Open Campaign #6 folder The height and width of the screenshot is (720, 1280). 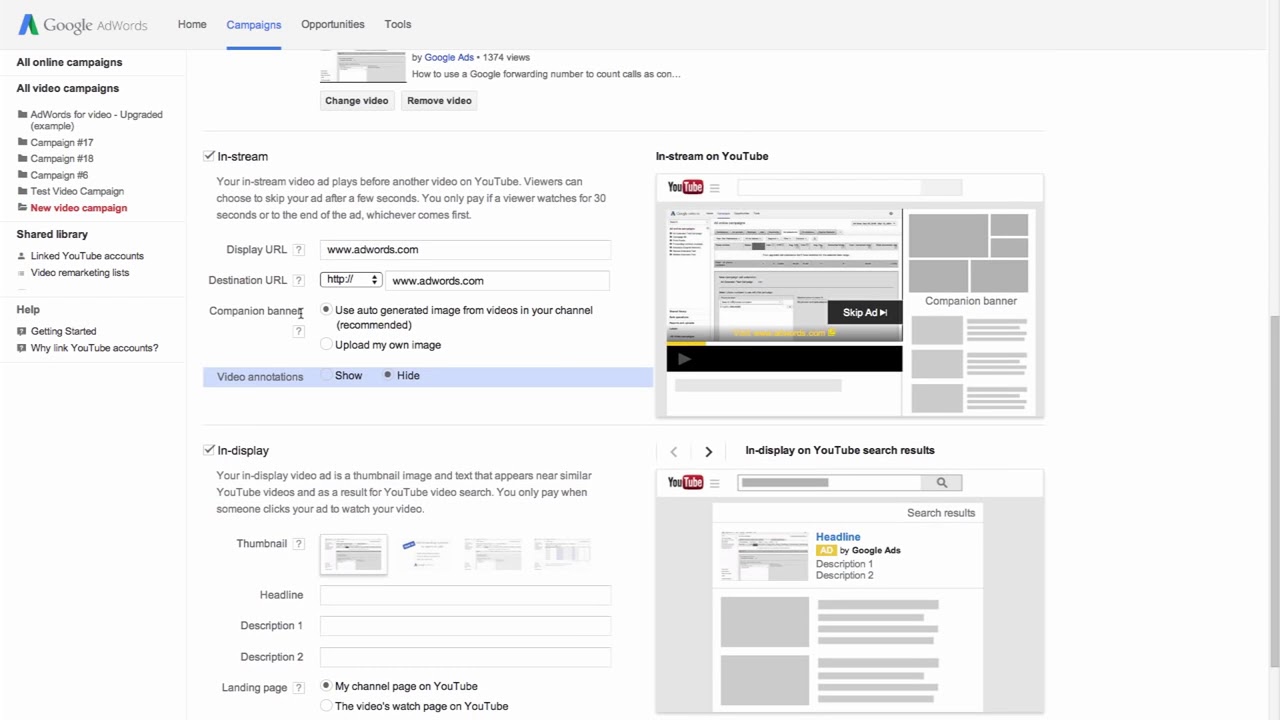pyautogui.click(x=59, y=175)
